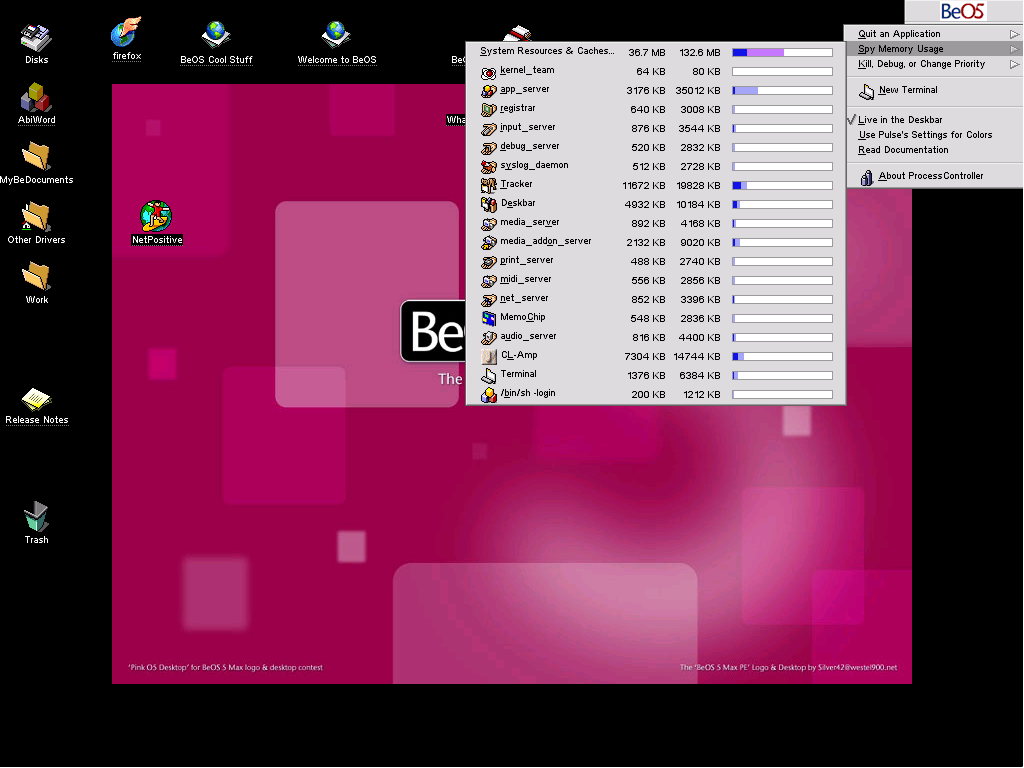Click the debug_server process icon
Image resolution: width=1024 pixels, height=768 pixels.
(488, 148)
